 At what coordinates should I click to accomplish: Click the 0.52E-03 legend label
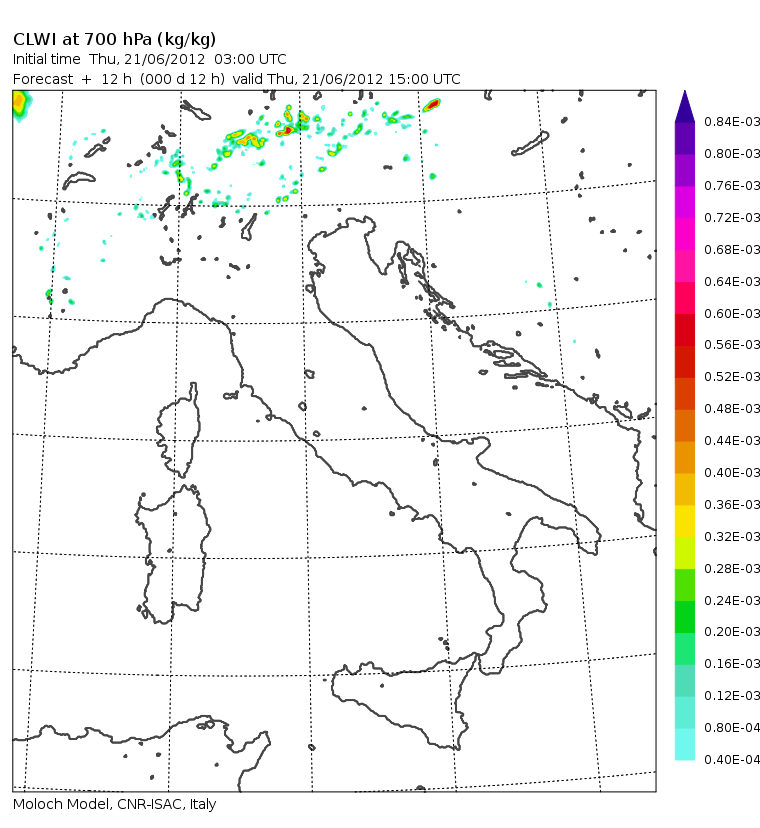[x=732, y=377]
